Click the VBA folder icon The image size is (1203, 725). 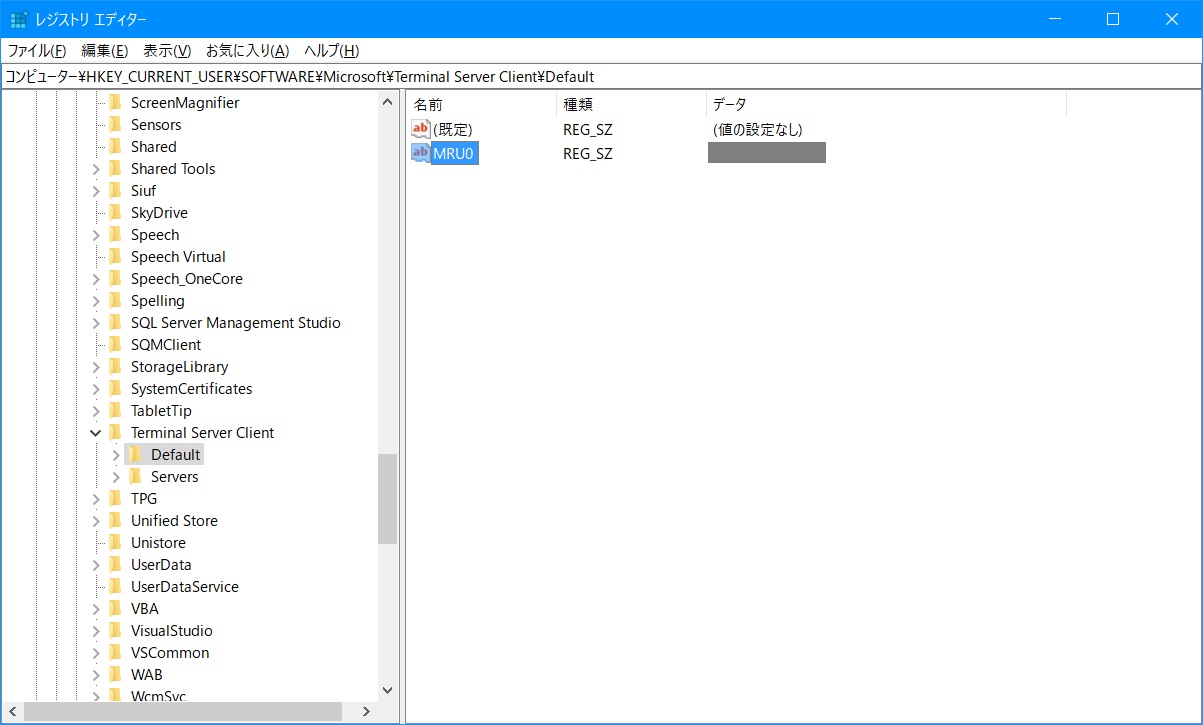[117, 608]
